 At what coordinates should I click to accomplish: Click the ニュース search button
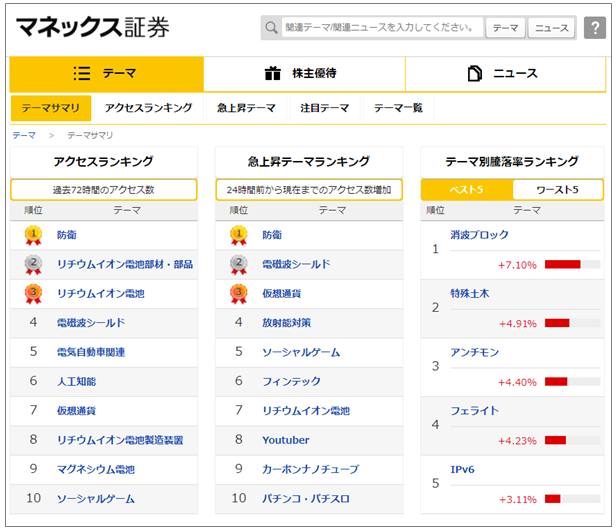click(x=552, y=28)
